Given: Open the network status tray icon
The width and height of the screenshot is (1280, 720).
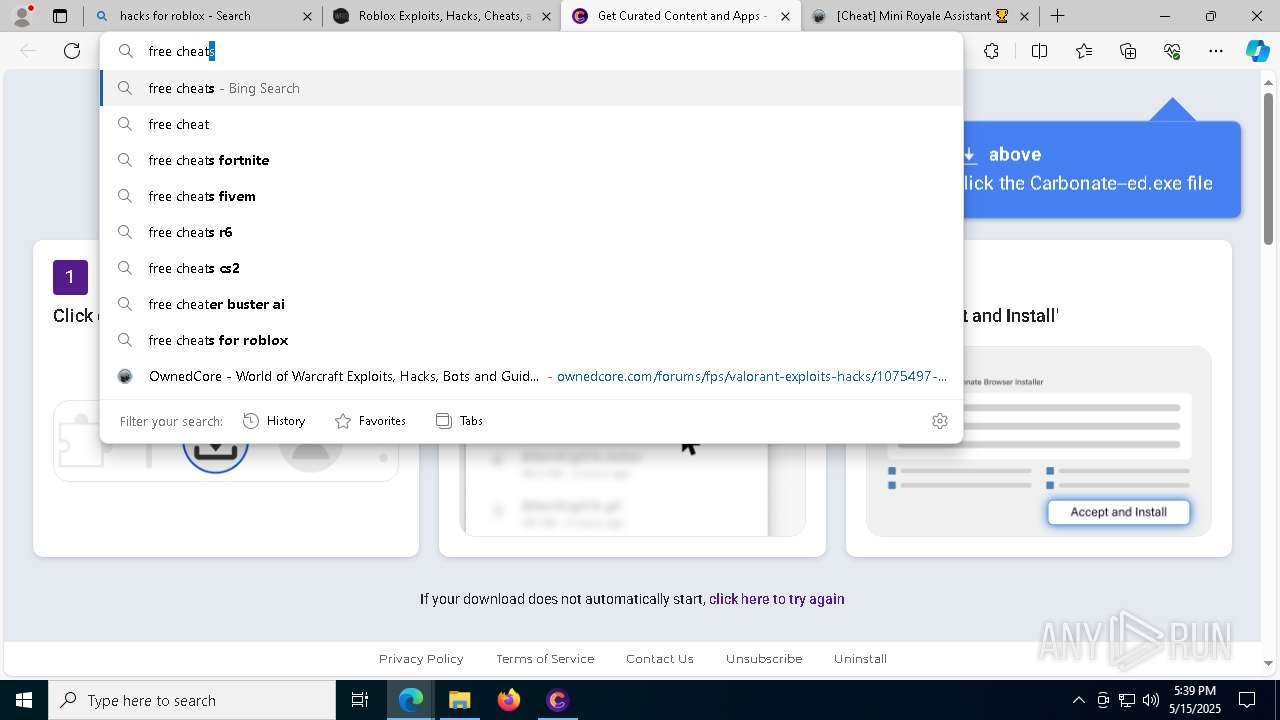Looking at the screenshot, I should (x=1127, y=700).
